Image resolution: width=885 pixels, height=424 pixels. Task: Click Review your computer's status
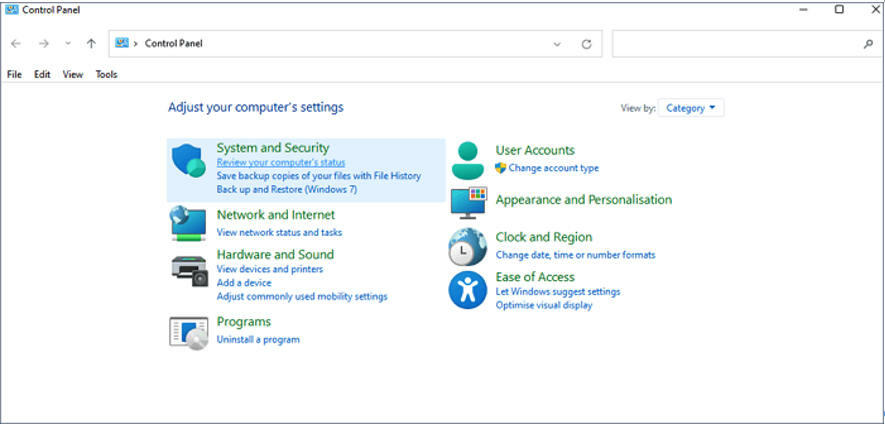[281, 163]
